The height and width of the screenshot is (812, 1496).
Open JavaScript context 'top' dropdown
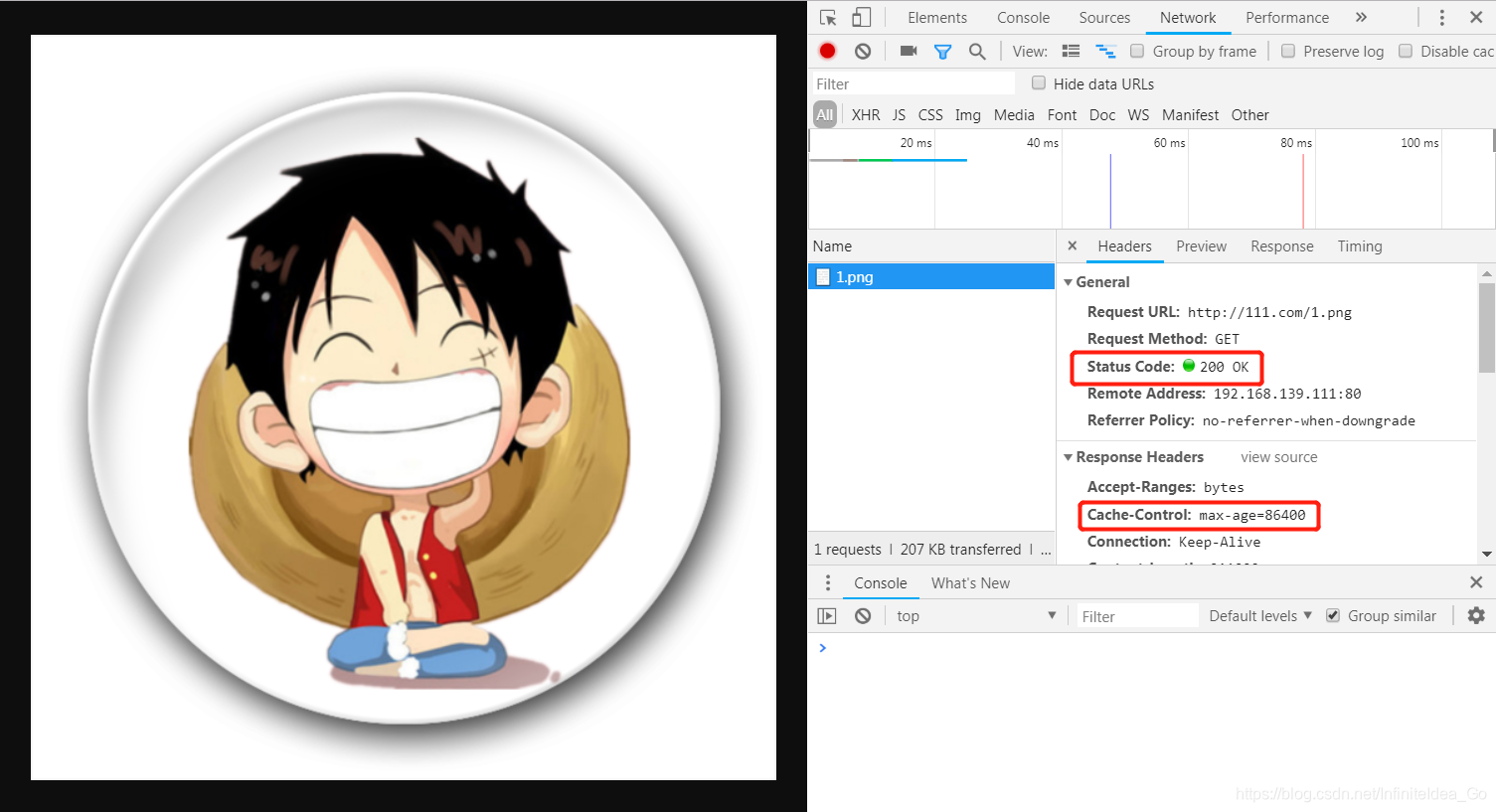(975, 616)
